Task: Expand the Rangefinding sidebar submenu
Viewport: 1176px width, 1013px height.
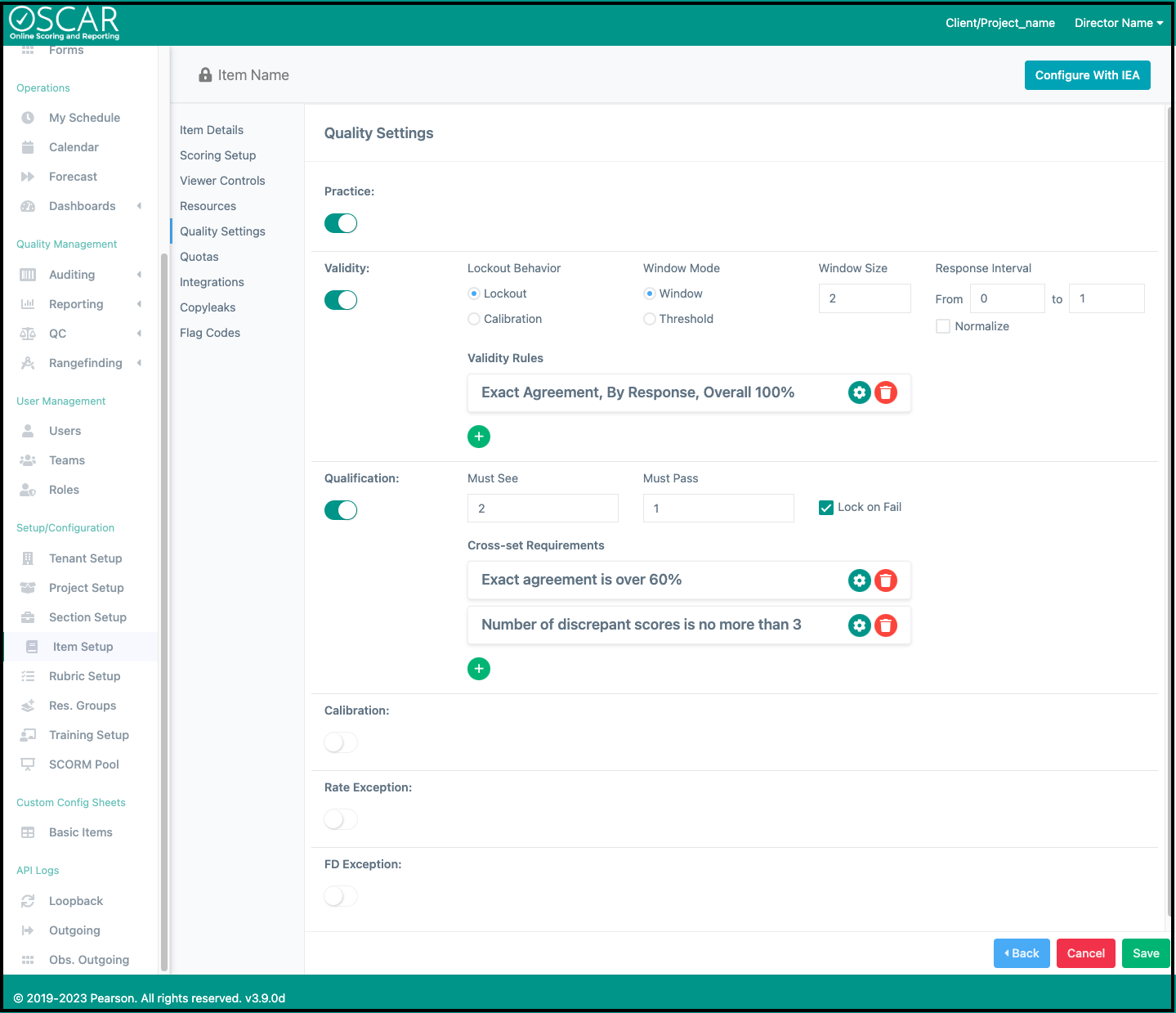Action: point(139,363)
